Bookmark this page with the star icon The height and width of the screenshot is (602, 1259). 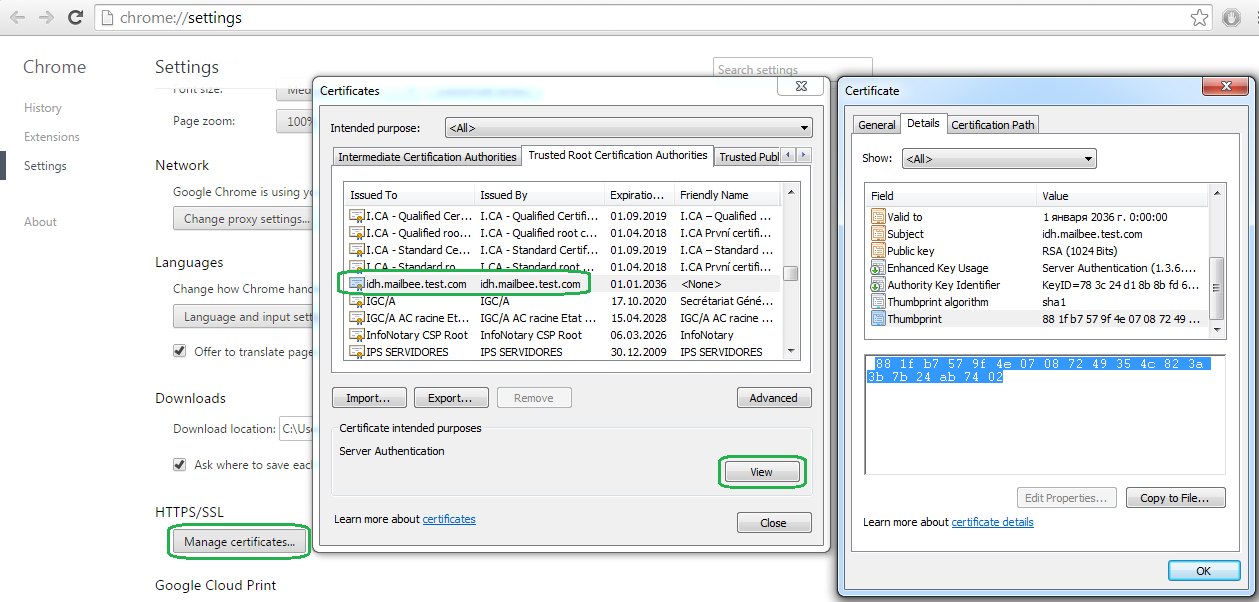tap(1199, 18)
